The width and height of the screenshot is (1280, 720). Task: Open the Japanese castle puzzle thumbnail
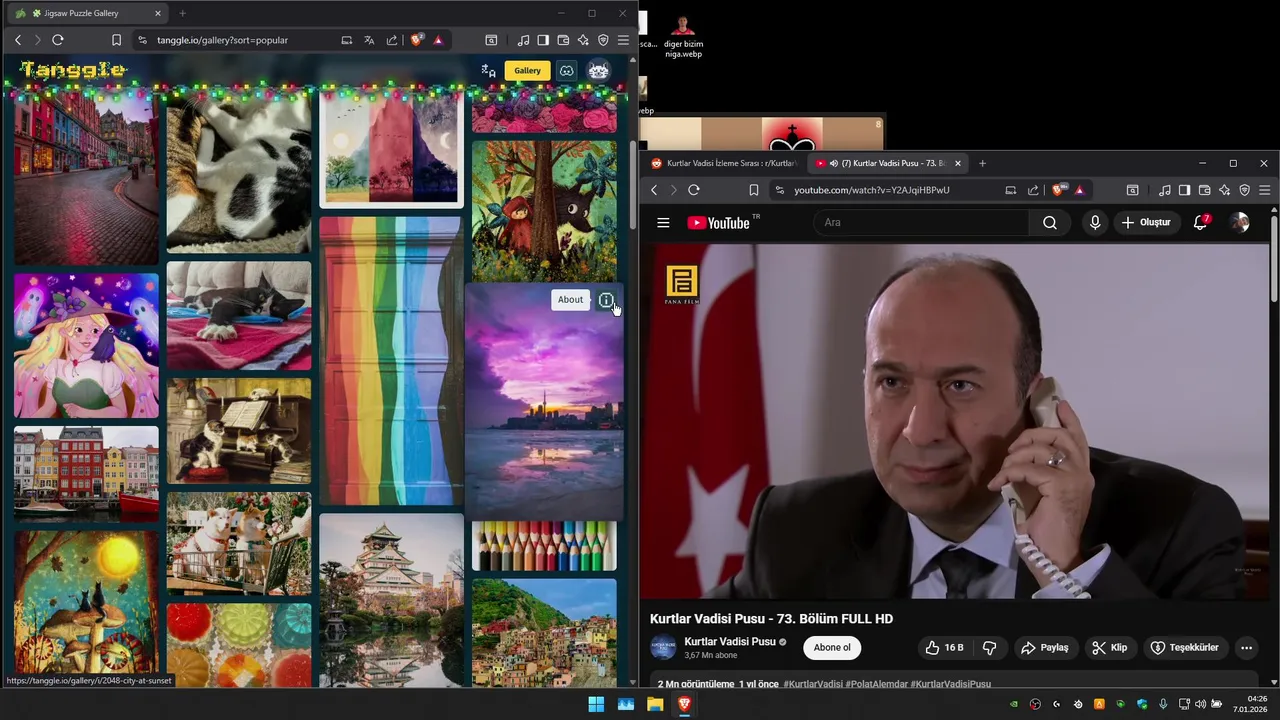coord(391,600)
